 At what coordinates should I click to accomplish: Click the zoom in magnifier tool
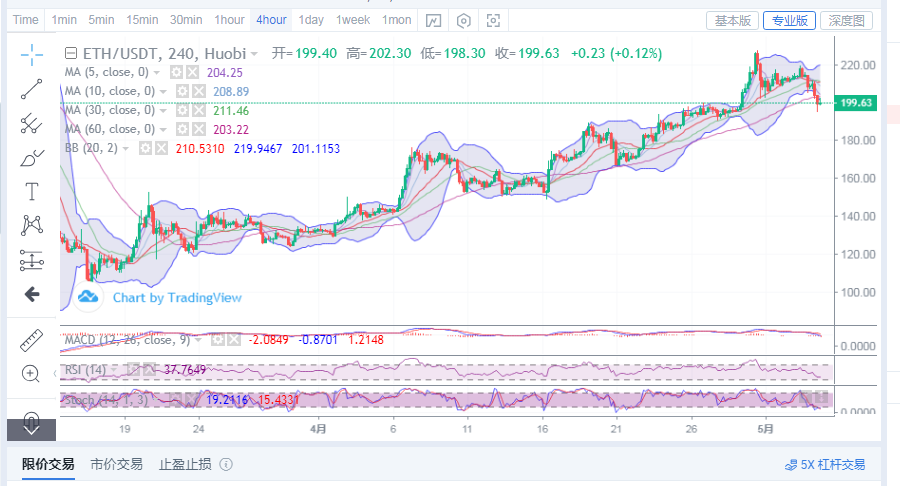[x=31, y=374]
